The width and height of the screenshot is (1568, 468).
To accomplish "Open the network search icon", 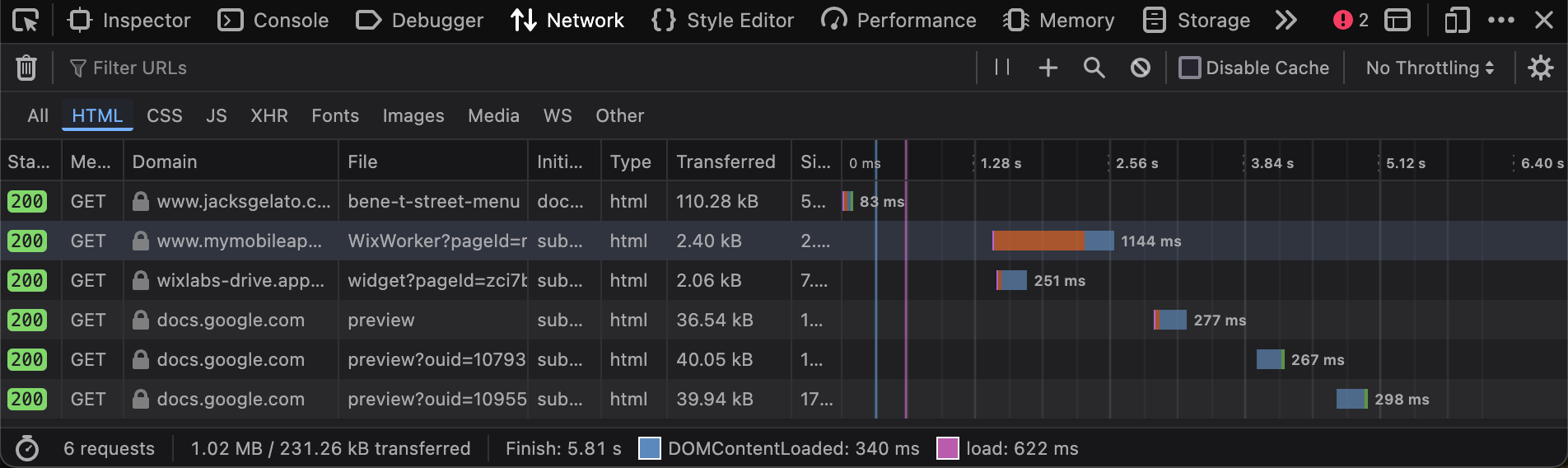I will (x=1094, y=68).
